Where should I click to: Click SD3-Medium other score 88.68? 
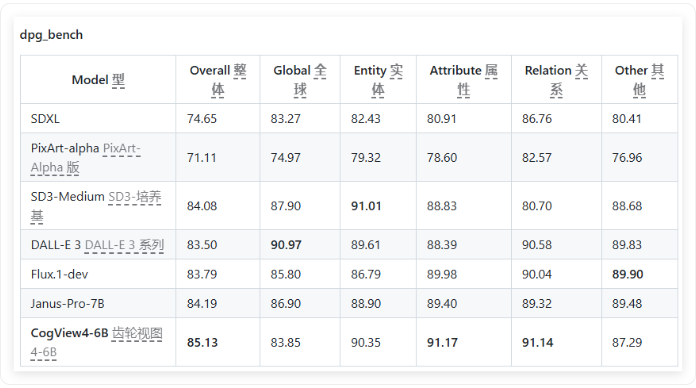tap(627, 206)
